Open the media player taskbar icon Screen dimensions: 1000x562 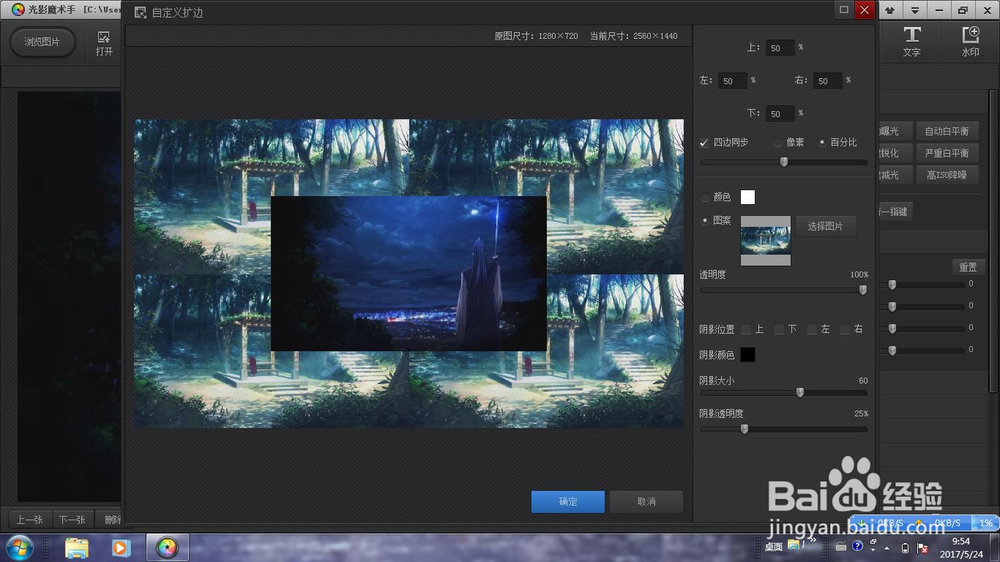(x=121, y=548)
